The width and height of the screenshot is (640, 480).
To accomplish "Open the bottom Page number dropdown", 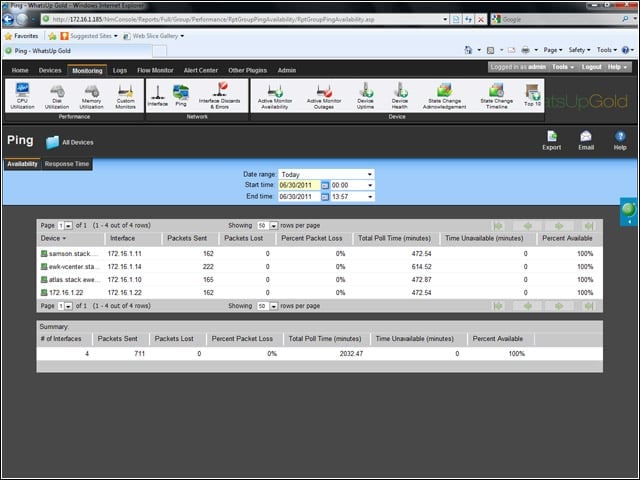I will tap(68, 306).
